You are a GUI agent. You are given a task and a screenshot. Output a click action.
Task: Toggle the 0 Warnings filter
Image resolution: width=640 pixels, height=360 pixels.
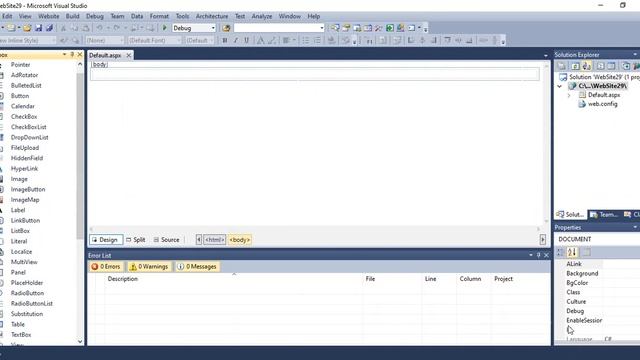(149, 267)
